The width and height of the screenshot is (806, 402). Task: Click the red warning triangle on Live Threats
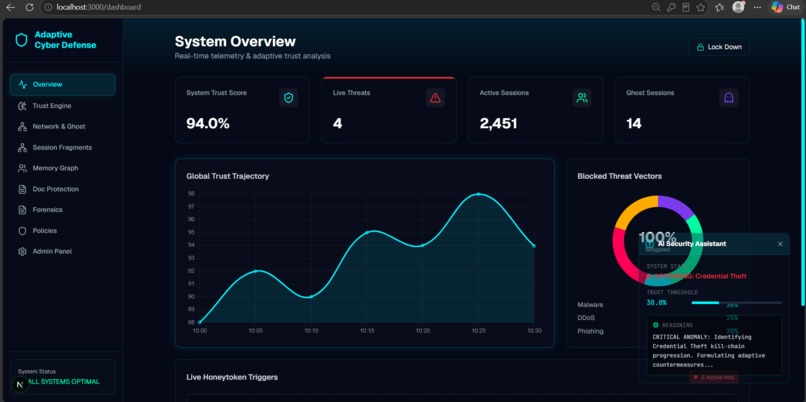pos(435,98)
